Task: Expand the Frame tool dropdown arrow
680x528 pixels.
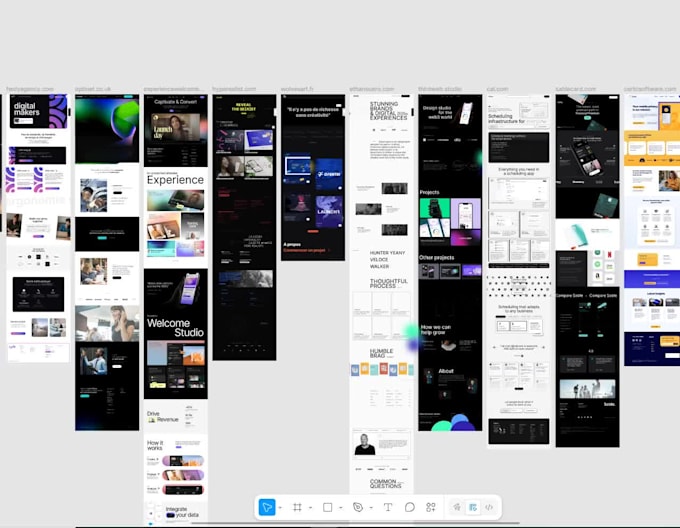Action: (311, 508)
